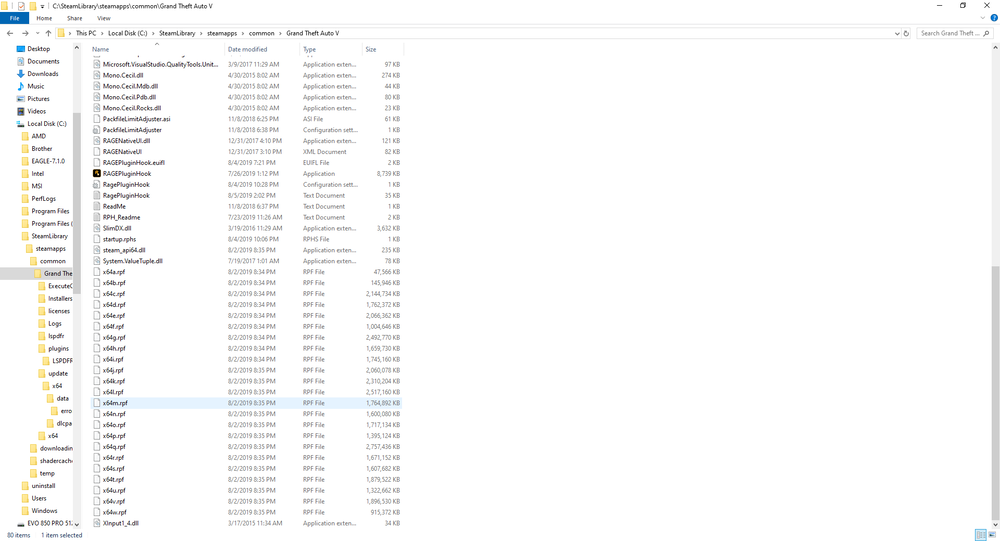Select the System.ValueTuple.dll file name
Viewport: 1000px width, 541px height.
[x=133, y=261]
